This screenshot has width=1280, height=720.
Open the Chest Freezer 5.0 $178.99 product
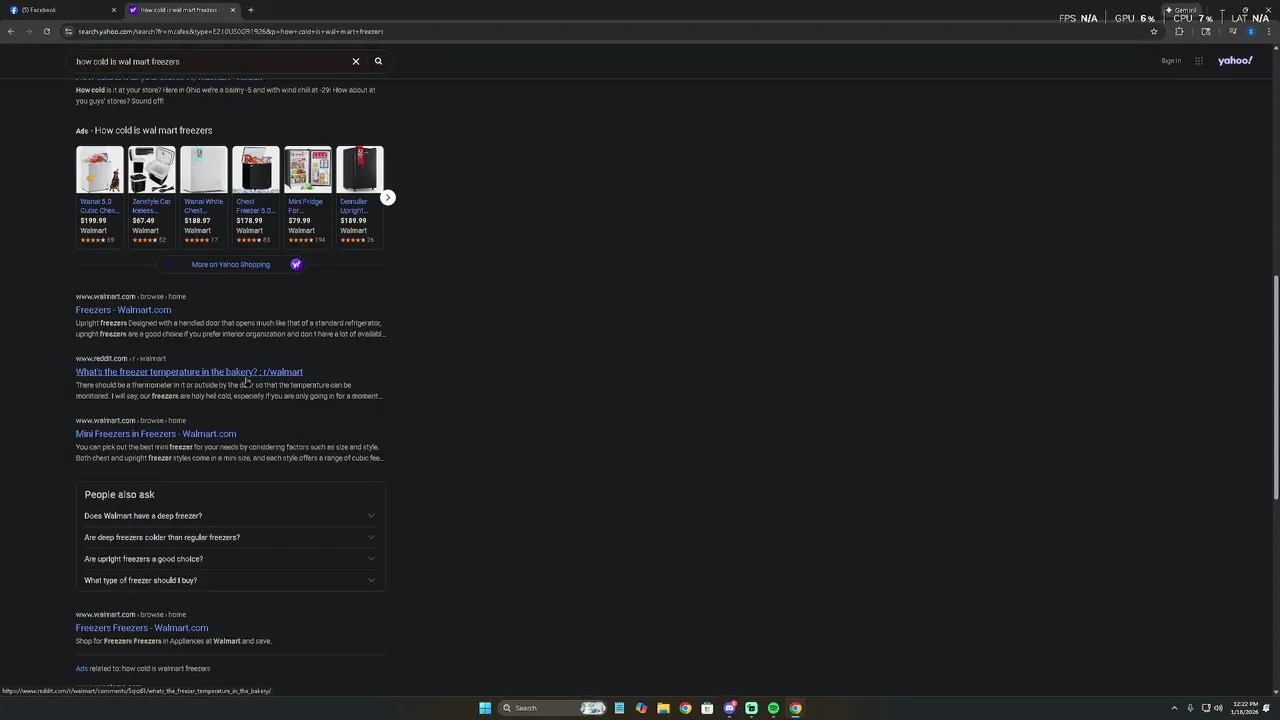pos(256,196)
